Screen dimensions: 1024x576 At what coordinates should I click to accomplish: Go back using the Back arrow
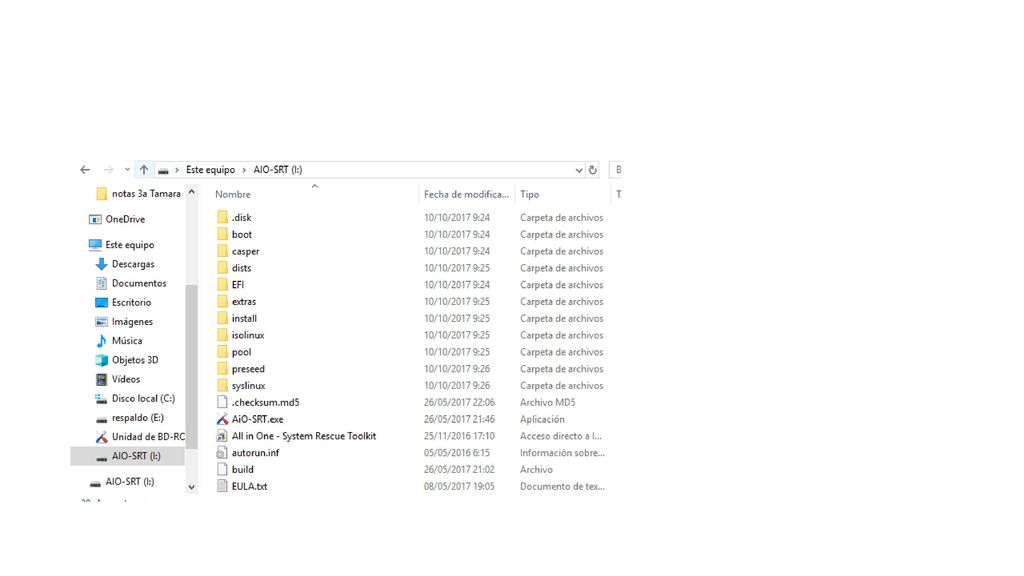tap(85, 170)
